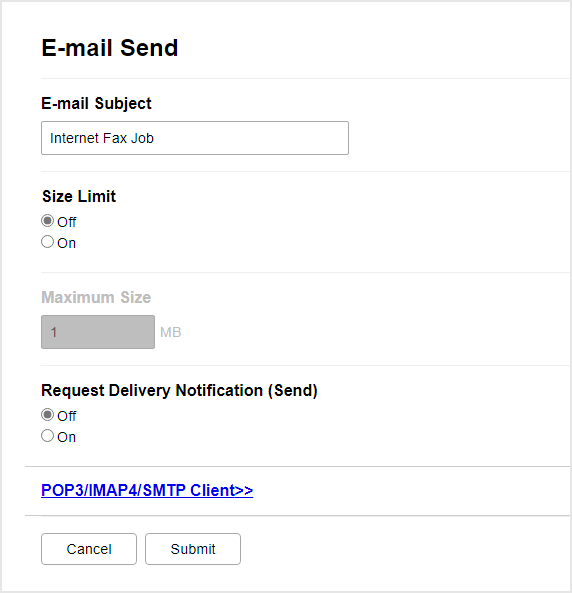The height and width of the screenshot is (593, 572).
Task: Submit the E-mail Send settings
Action: point(193,549)
